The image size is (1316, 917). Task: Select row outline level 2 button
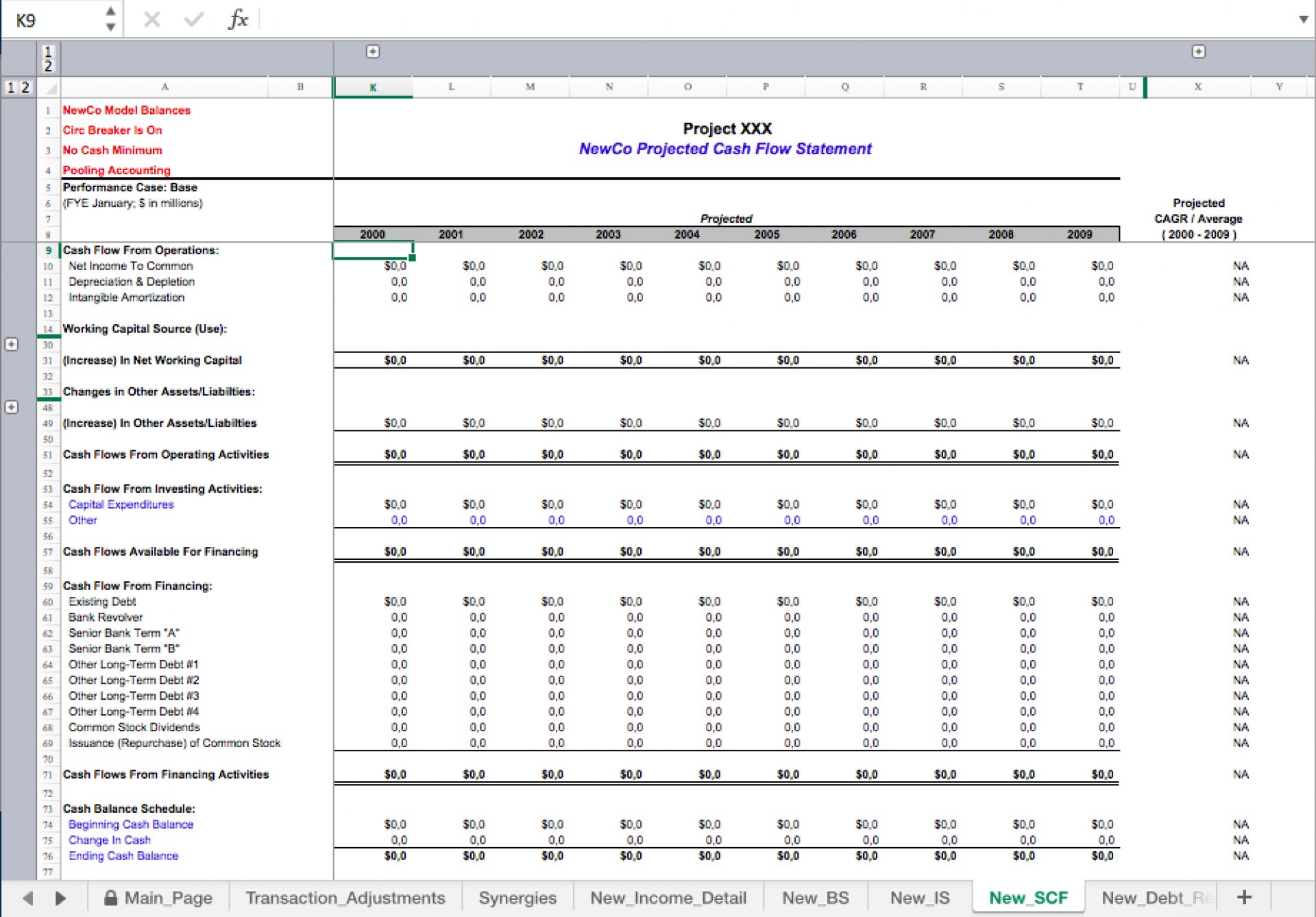[25, 87]
